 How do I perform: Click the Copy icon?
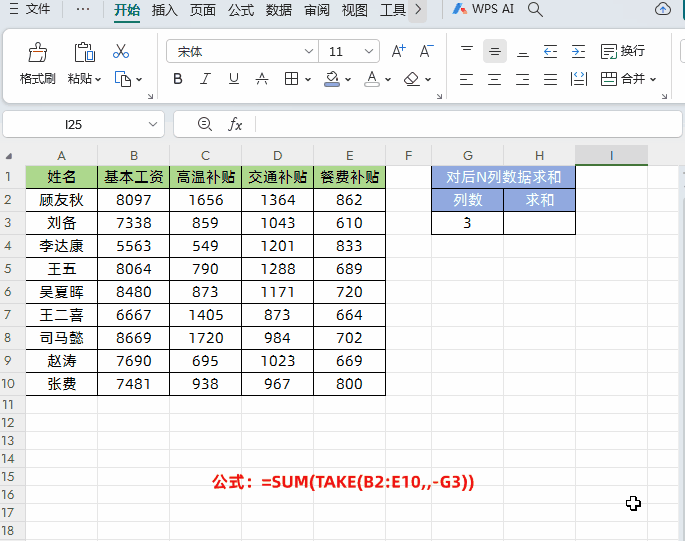coord(123,79)
